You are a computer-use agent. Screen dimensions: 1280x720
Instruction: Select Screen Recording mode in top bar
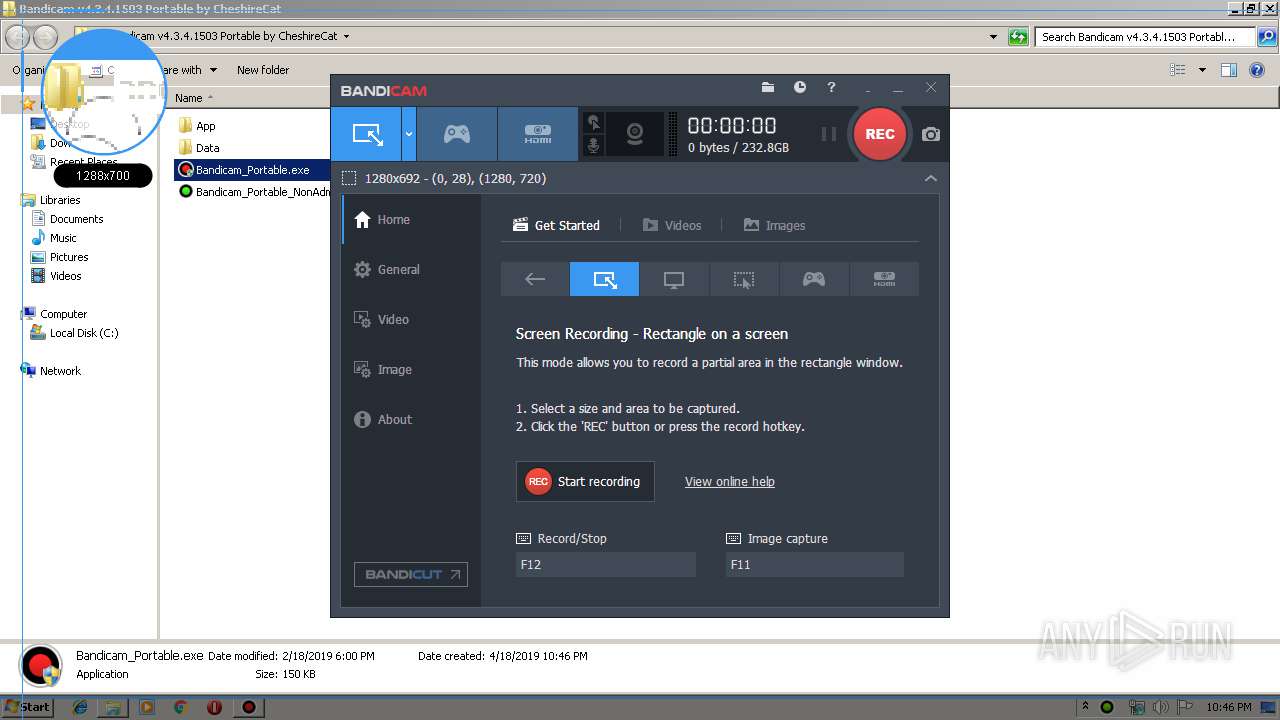[x=367, y=134]
